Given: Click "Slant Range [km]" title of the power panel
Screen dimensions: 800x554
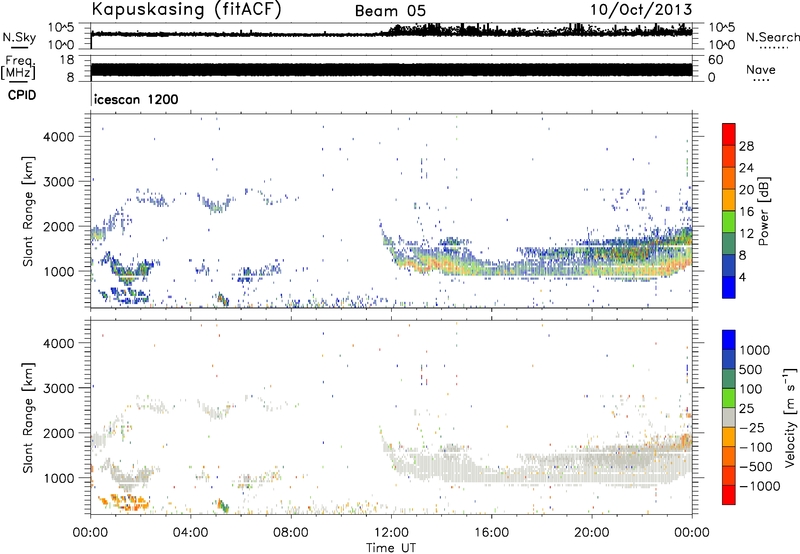Looking at the screenshot, I should [28, 211].
